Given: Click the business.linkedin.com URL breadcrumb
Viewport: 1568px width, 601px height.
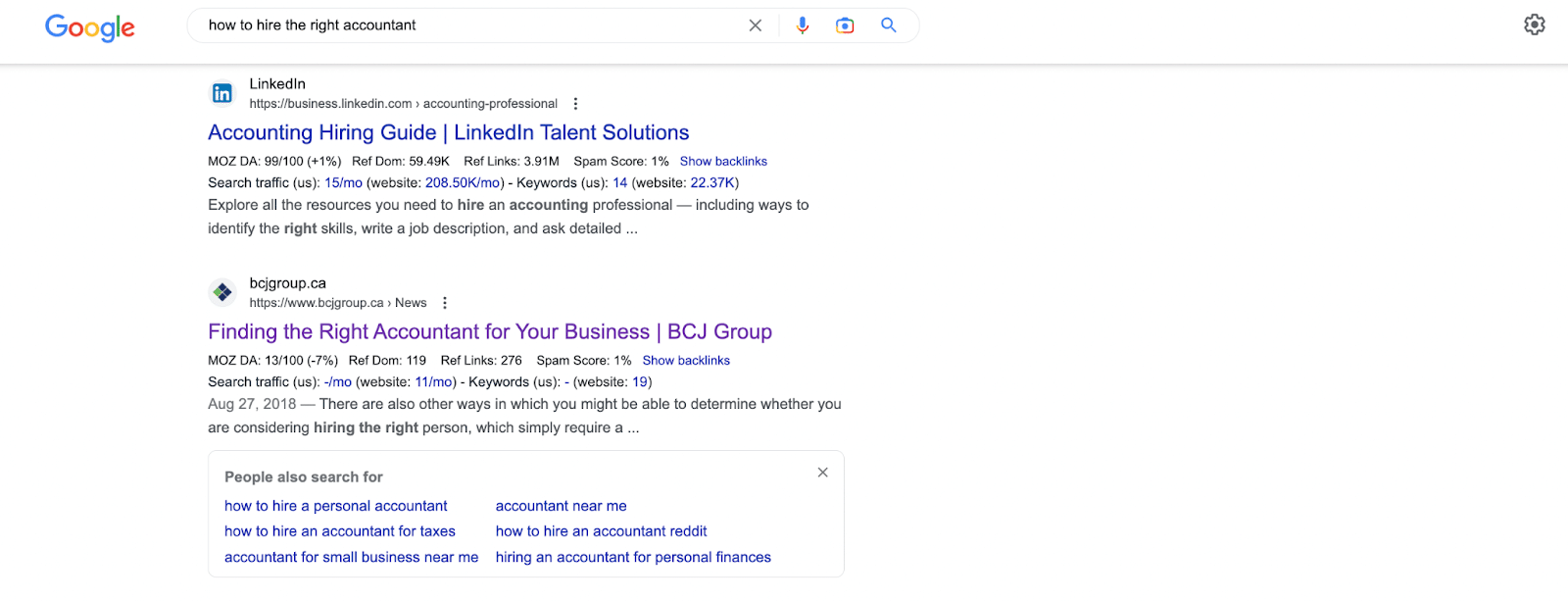Looking at the screenshot, I should coord(404,104).
